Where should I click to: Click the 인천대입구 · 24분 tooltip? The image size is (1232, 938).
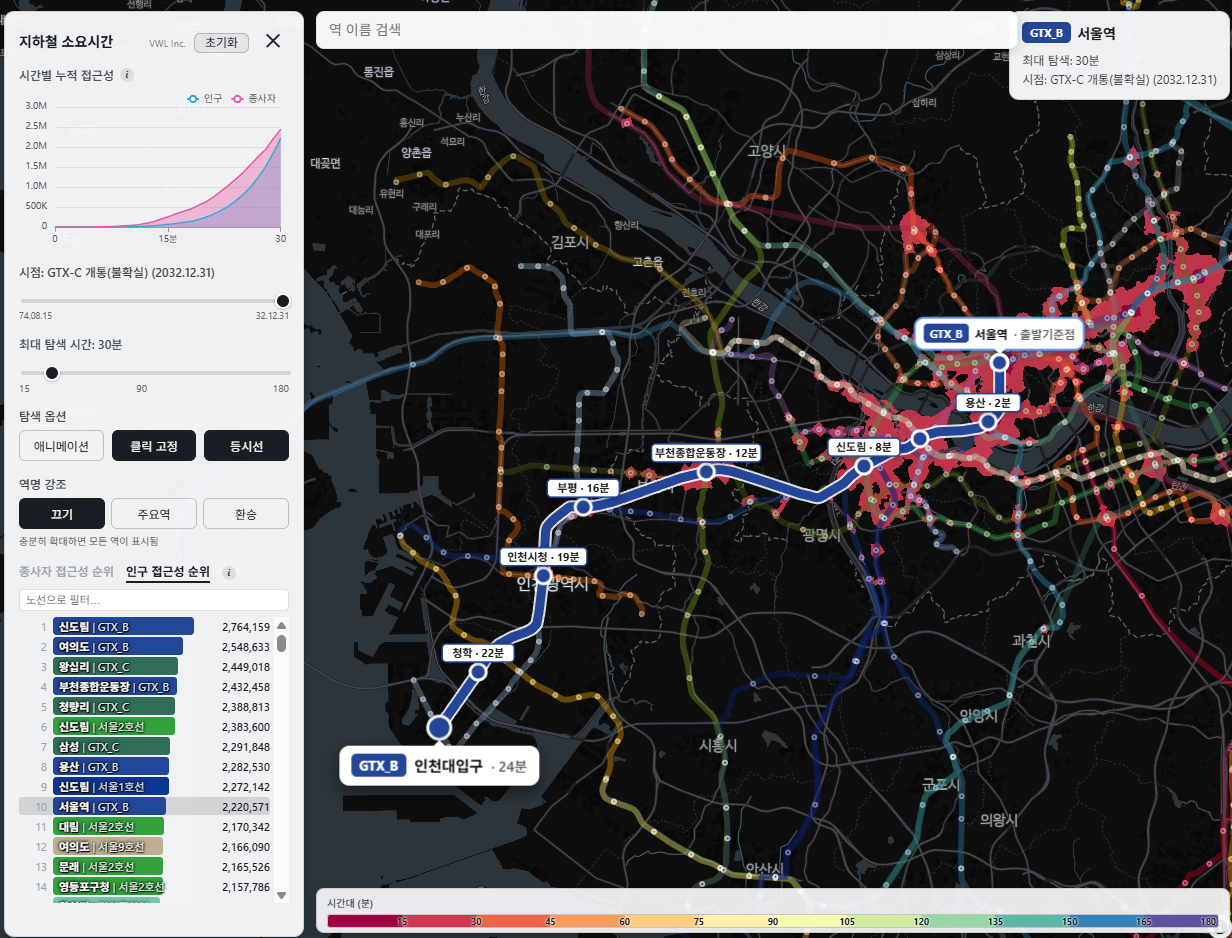439,767
